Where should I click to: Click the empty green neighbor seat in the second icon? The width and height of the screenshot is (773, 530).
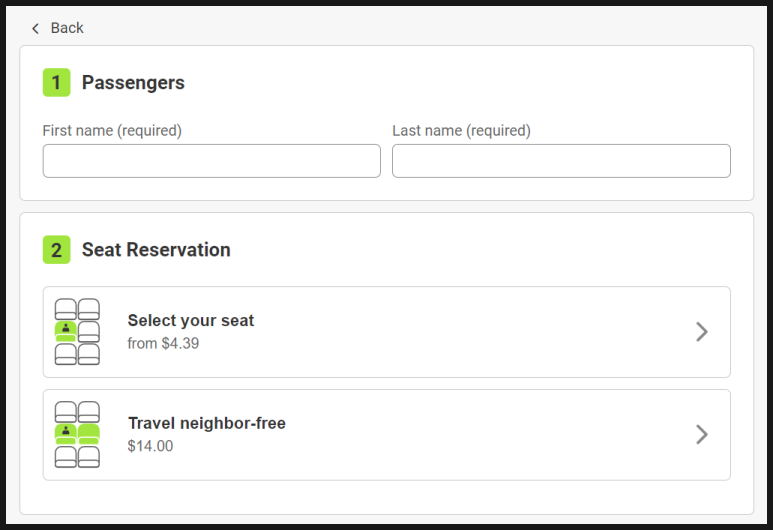(89, 434)
